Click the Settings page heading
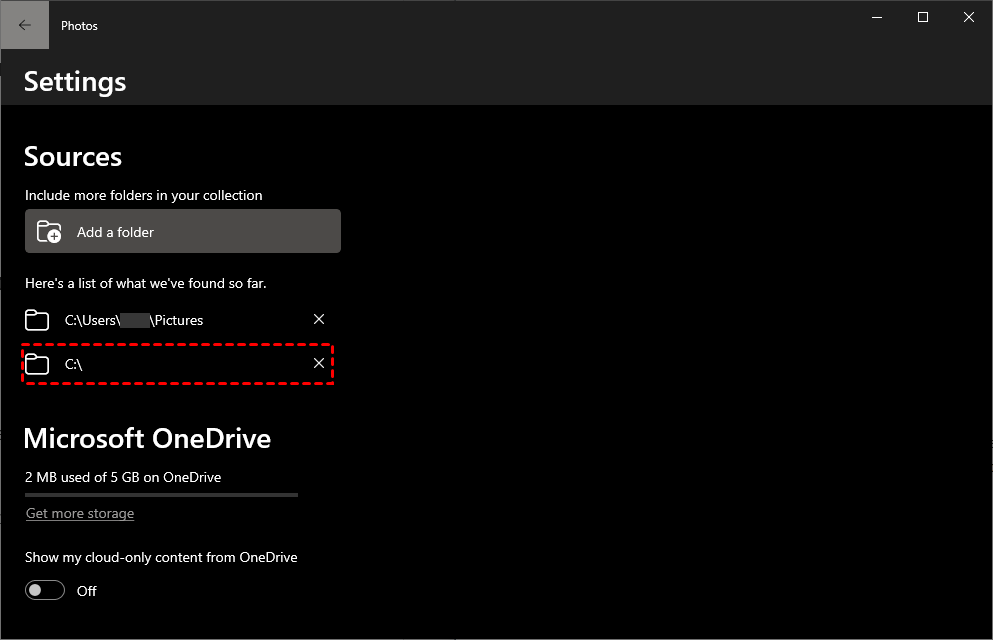 coord(75,82)
